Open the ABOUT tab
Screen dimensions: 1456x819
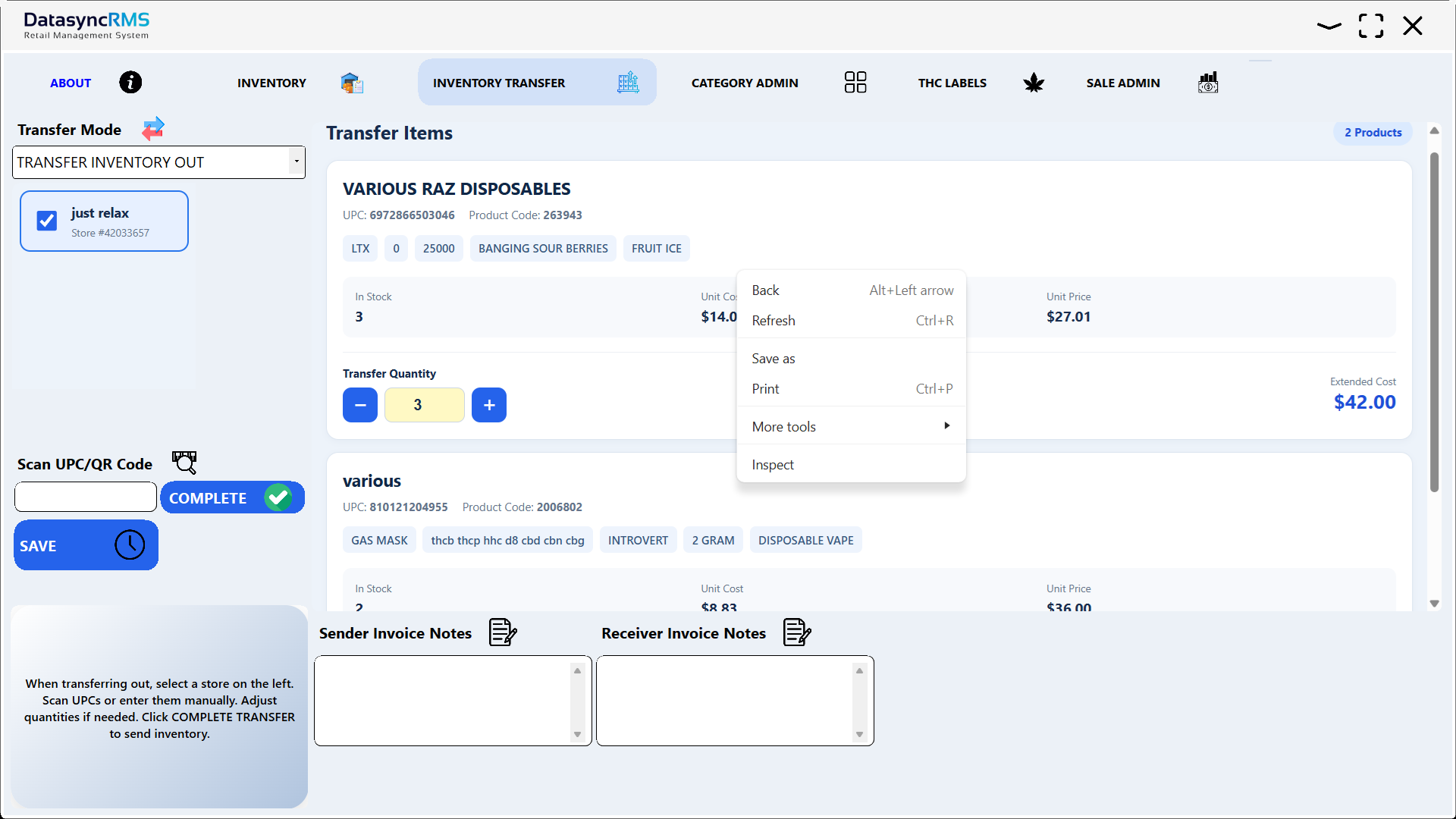[x=71, y=83]
